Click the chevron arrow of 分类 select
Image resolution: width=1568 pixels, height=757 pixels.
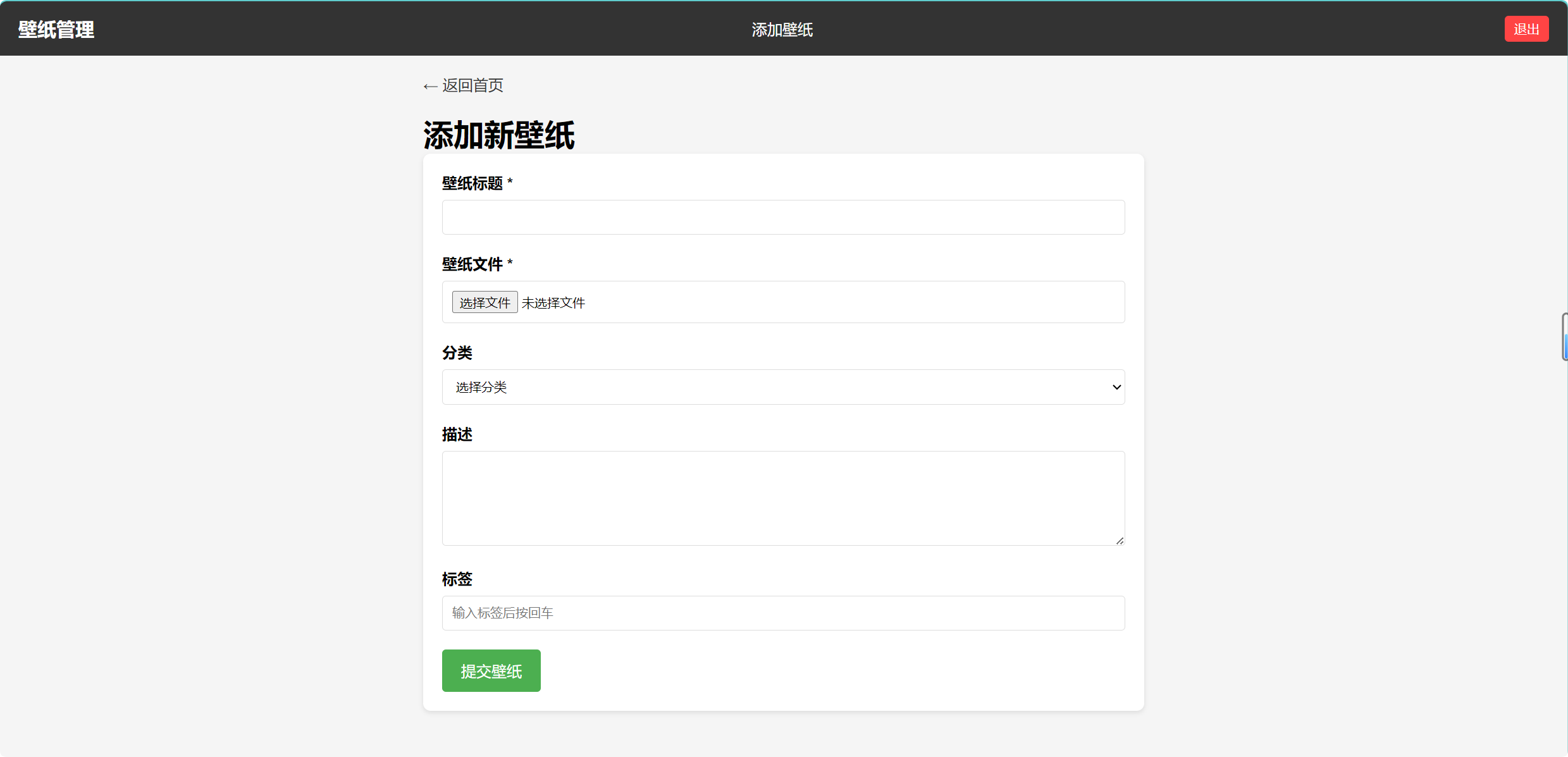click(x=1116, y=387)
